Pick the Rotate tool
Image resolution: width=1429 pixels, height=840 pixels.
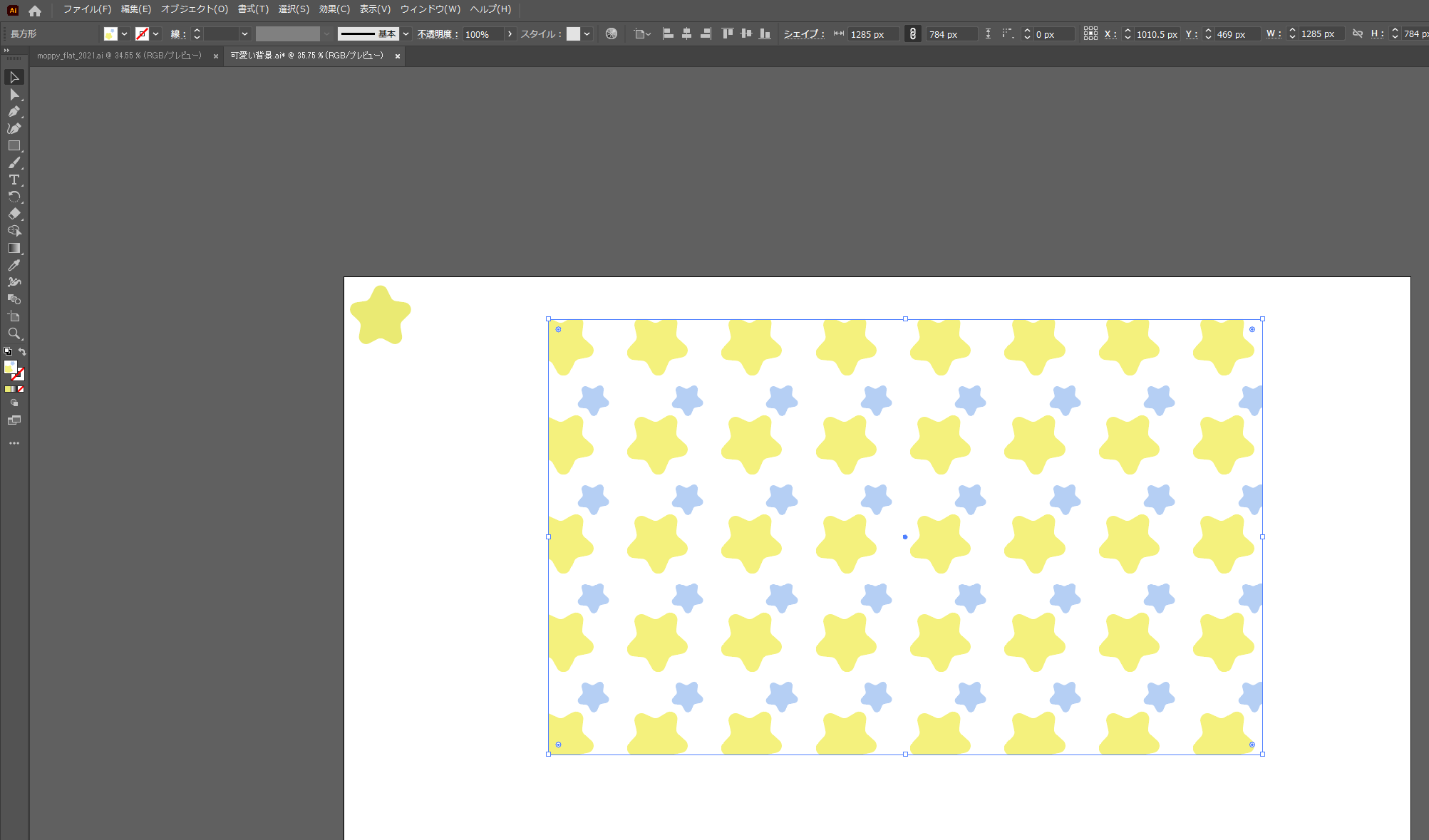[x=14, y=197]
